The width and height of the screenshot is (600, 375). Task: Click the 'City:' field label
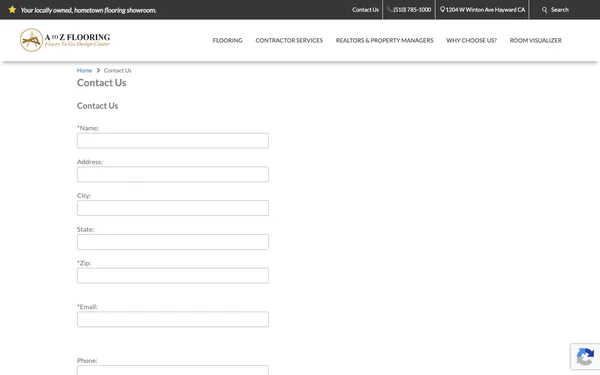[x=84, y=196]
